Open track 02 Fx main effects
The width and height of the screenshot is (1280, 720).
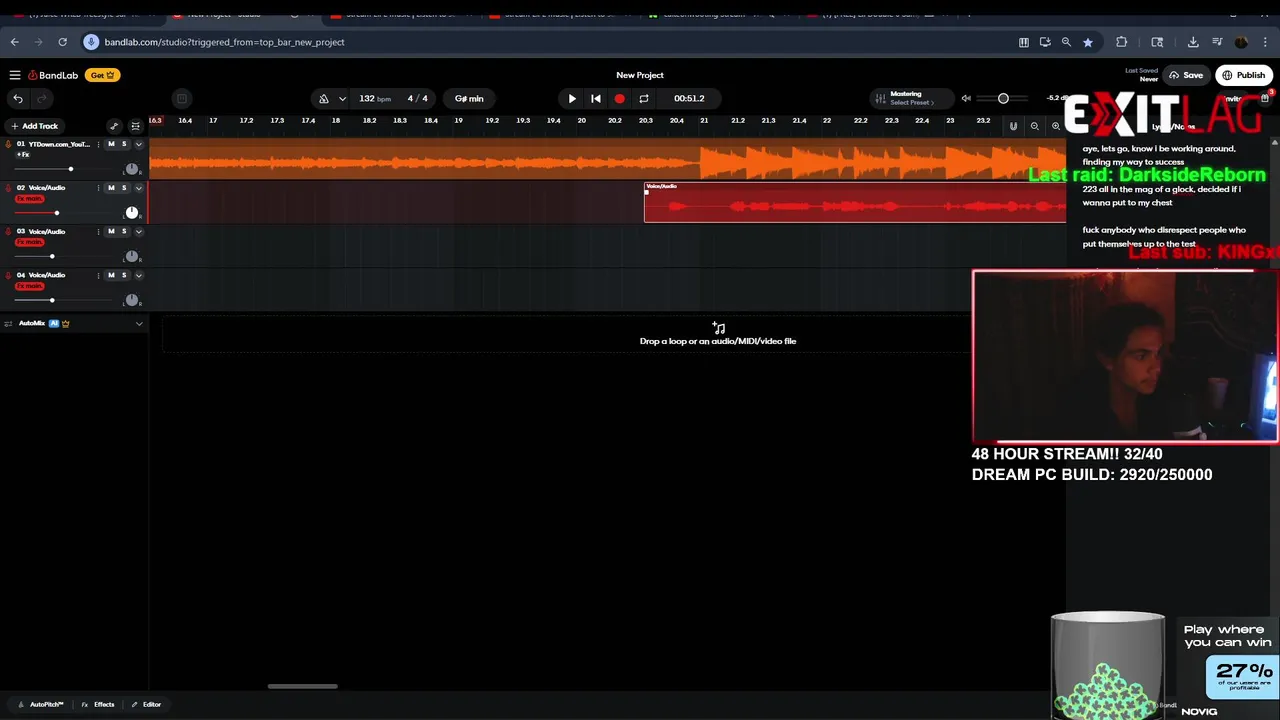click(x=29, y=199)
